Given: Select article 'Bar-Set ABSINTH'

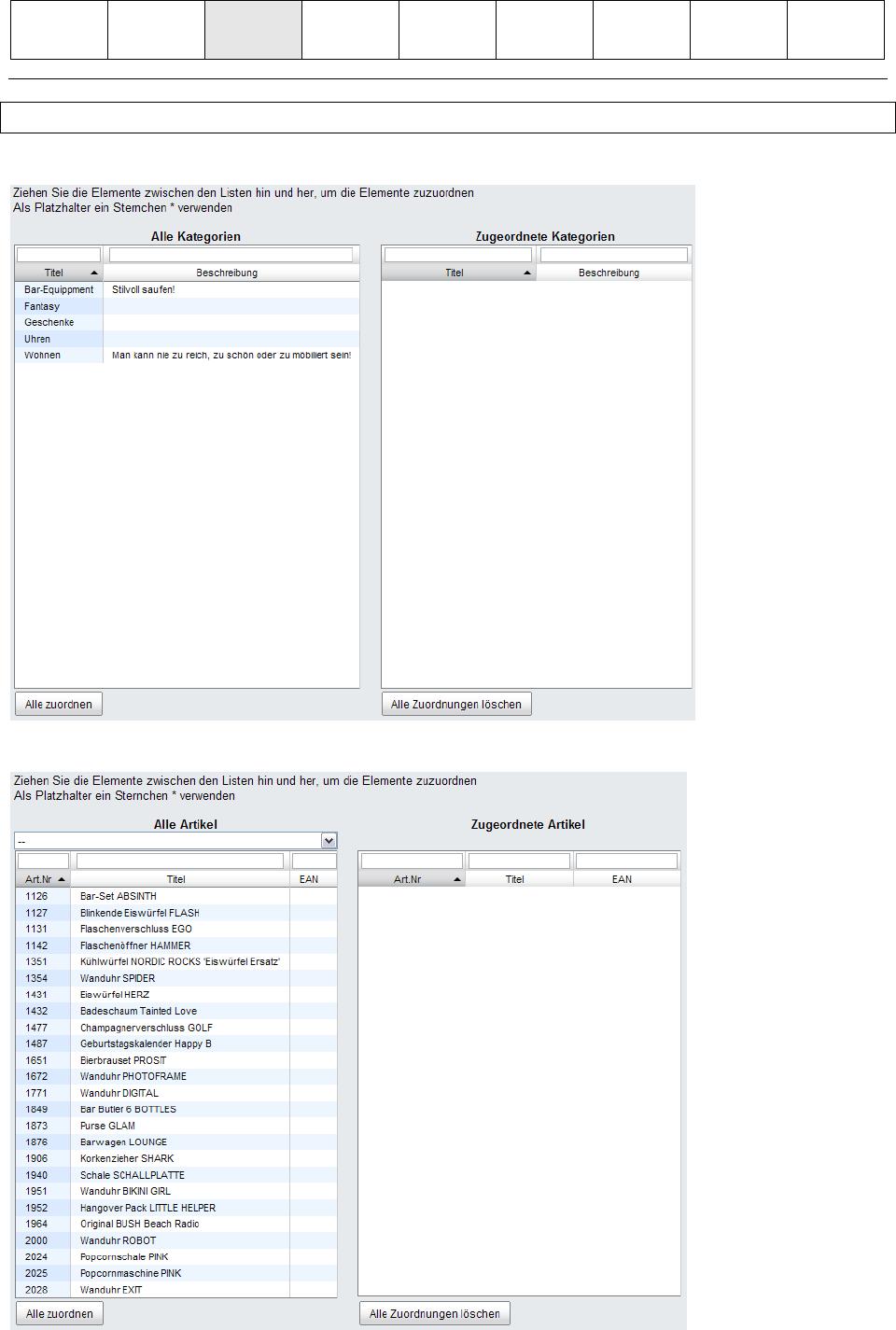Looking at the screenshot, I should pyautogui.click(x=176, y=896).
